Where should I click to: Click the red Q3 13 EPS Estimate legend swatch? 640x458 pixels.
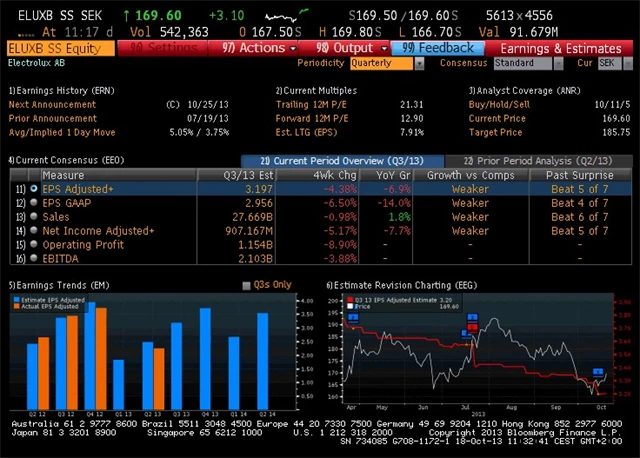(x=350, y=300)
